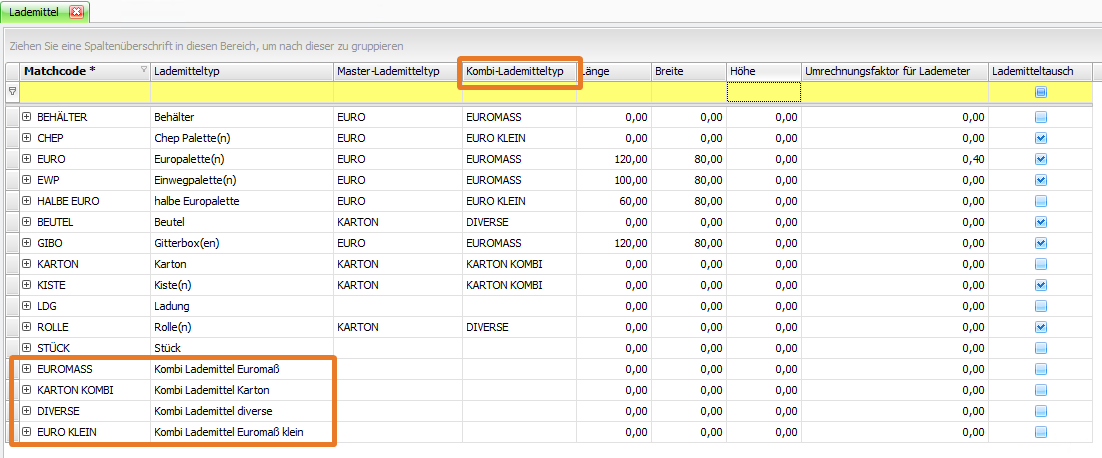Select the Lademittel tab

pyautogui.click(x=34, y=11)
